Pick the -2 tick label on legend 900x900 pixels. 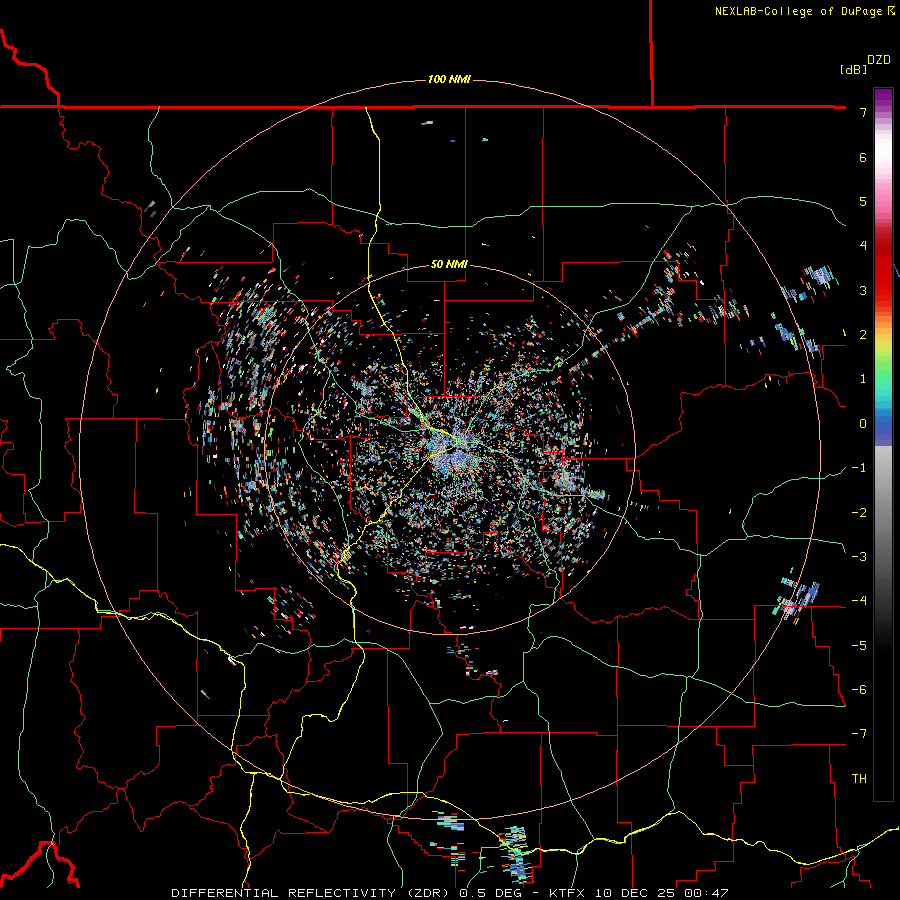coord(859,513)
